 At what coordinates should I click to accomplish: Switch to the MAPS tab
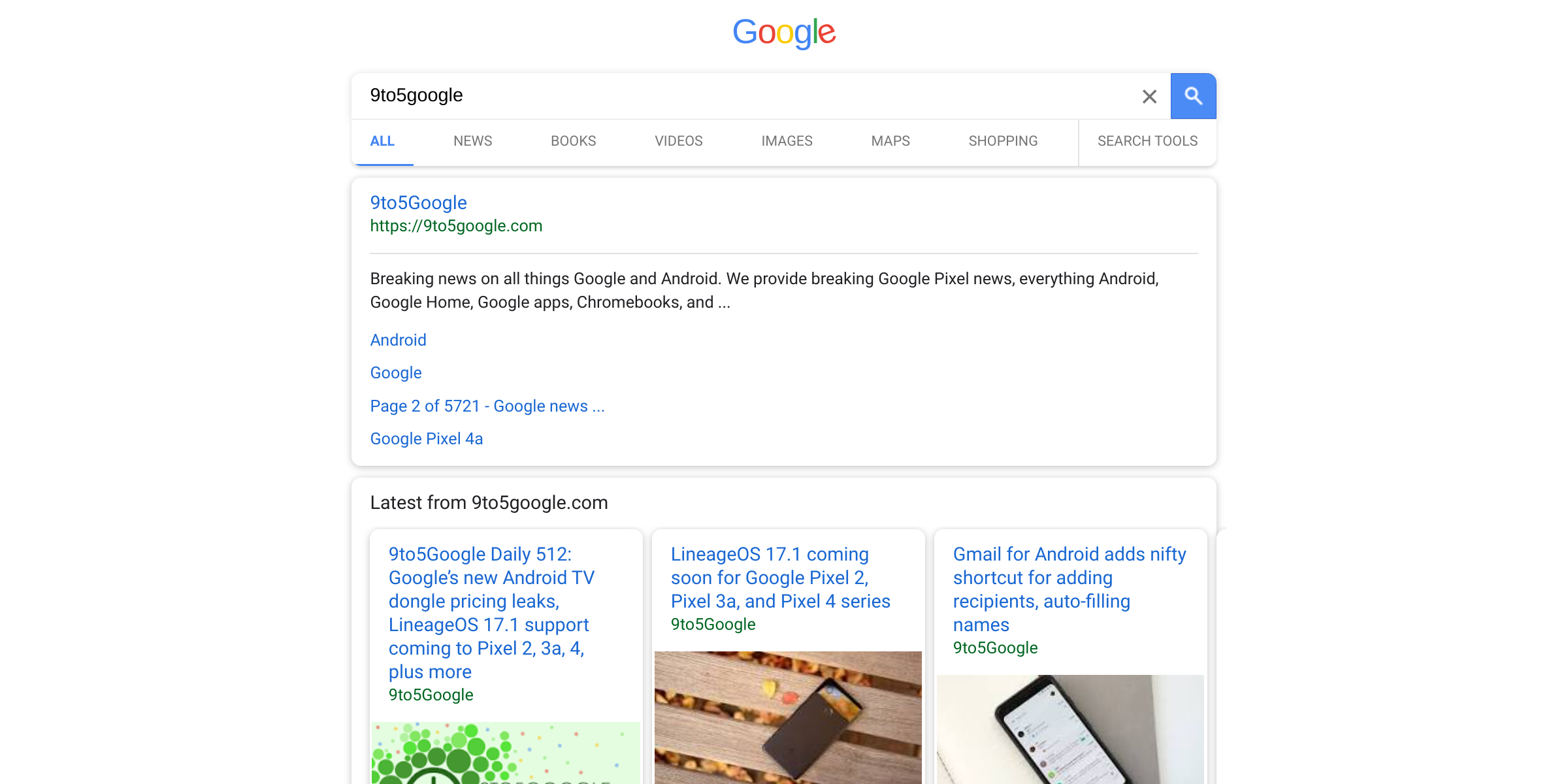coord(890,141)
